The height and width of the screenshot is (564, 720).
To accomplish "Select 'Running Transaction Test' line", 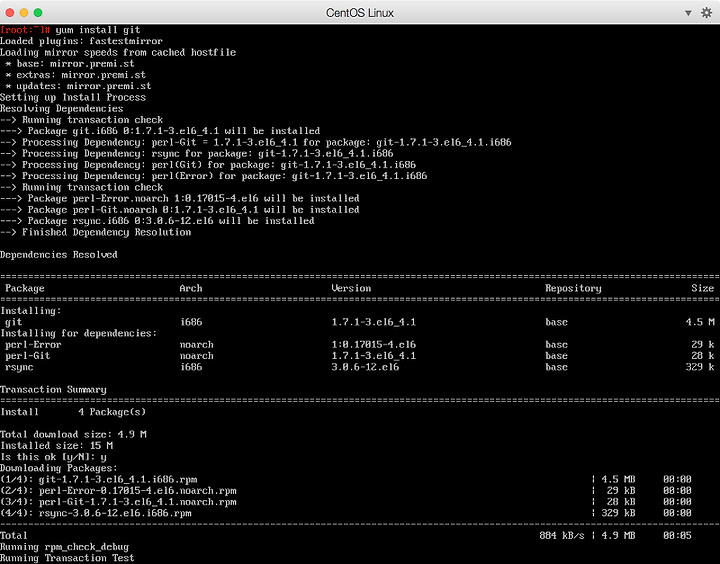I will coord(67,558).
